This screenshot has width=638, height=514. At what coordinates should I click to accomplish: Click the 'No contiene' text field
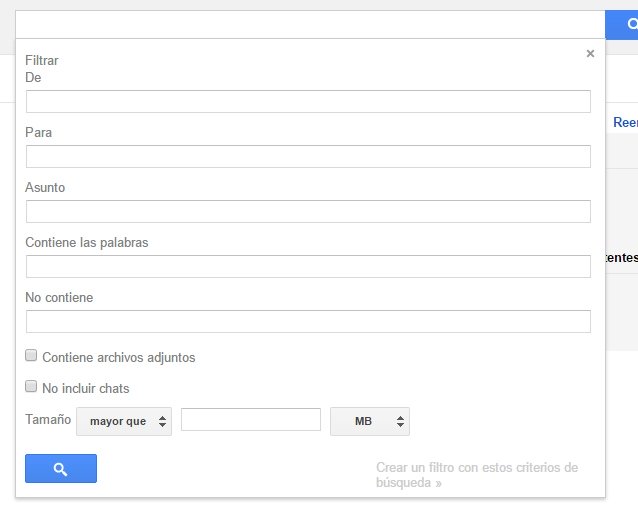coord(308,321)
